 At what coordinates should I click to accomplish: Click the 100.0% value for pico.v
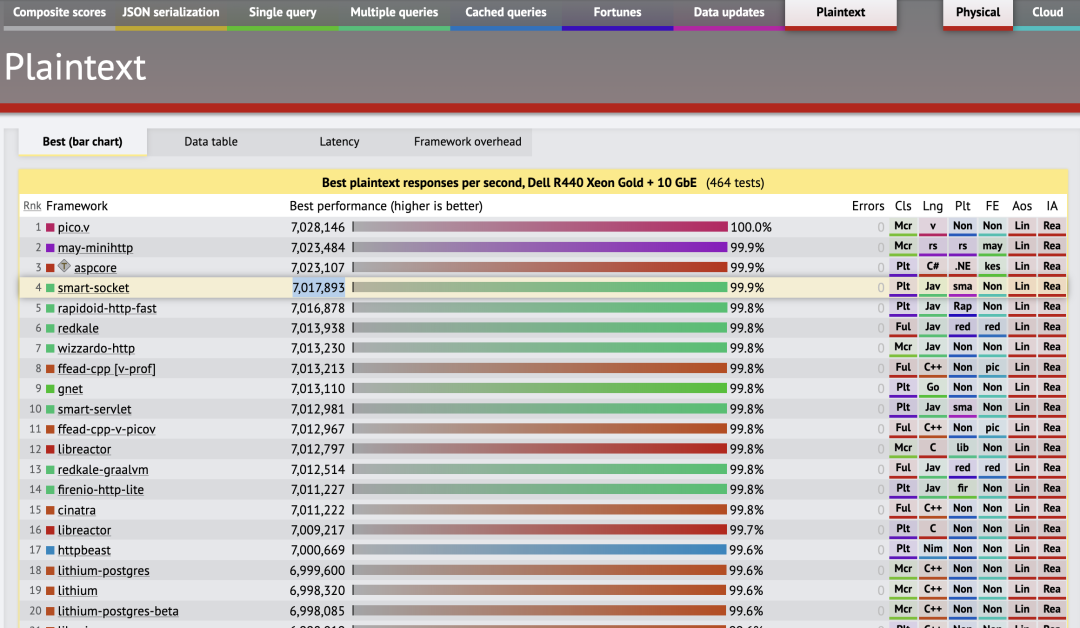click(751, 227)
